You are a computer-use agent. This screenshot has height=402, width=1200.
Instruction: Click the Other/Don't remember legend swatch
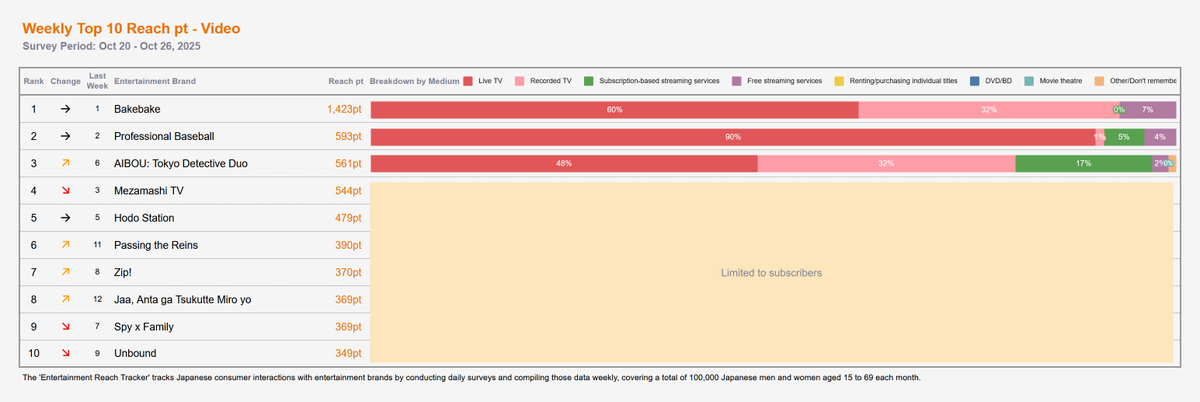[1099, 80]
